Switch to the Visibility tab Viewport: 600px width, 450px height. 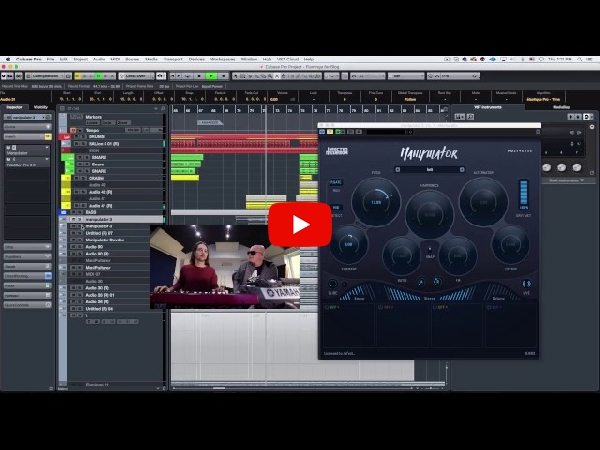(x=41, y=107)
